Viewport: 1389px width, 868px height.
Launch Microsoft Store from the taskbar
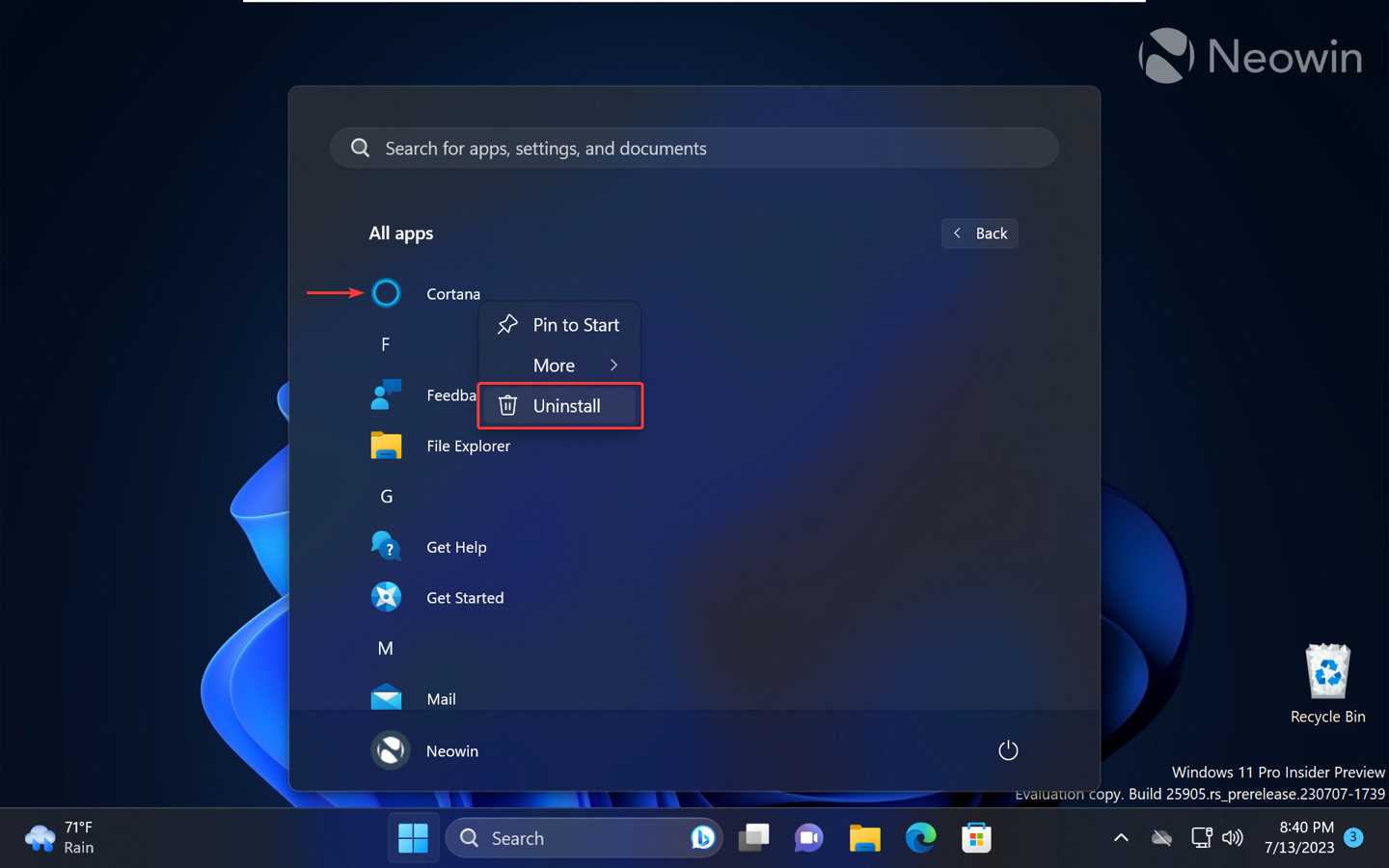976,837
